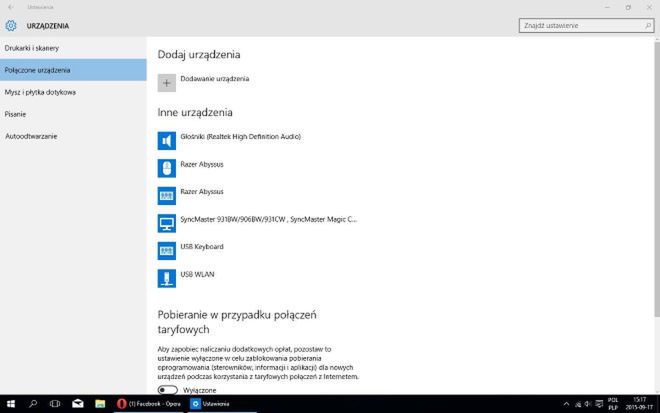The width and height of the screenshot is (660, 413).
Task: Open Drukarki i skanery section
Action: pyautogui.click(x=73, y=48)
